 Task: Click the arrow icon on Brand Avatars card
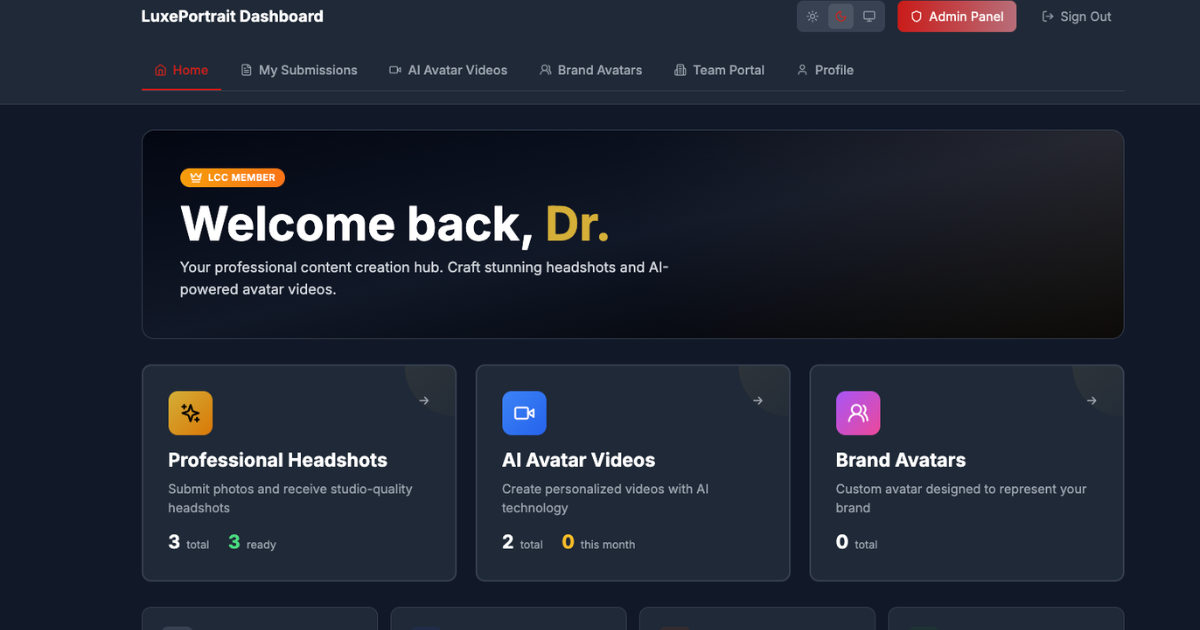(x=1090, y=399)
